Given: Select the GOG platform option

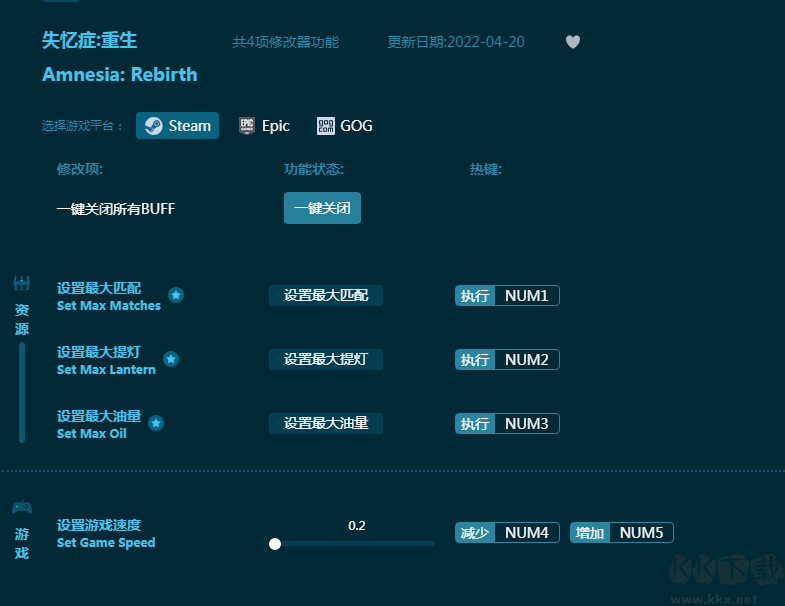Looking at the screenshot, I should pos(344,126).
